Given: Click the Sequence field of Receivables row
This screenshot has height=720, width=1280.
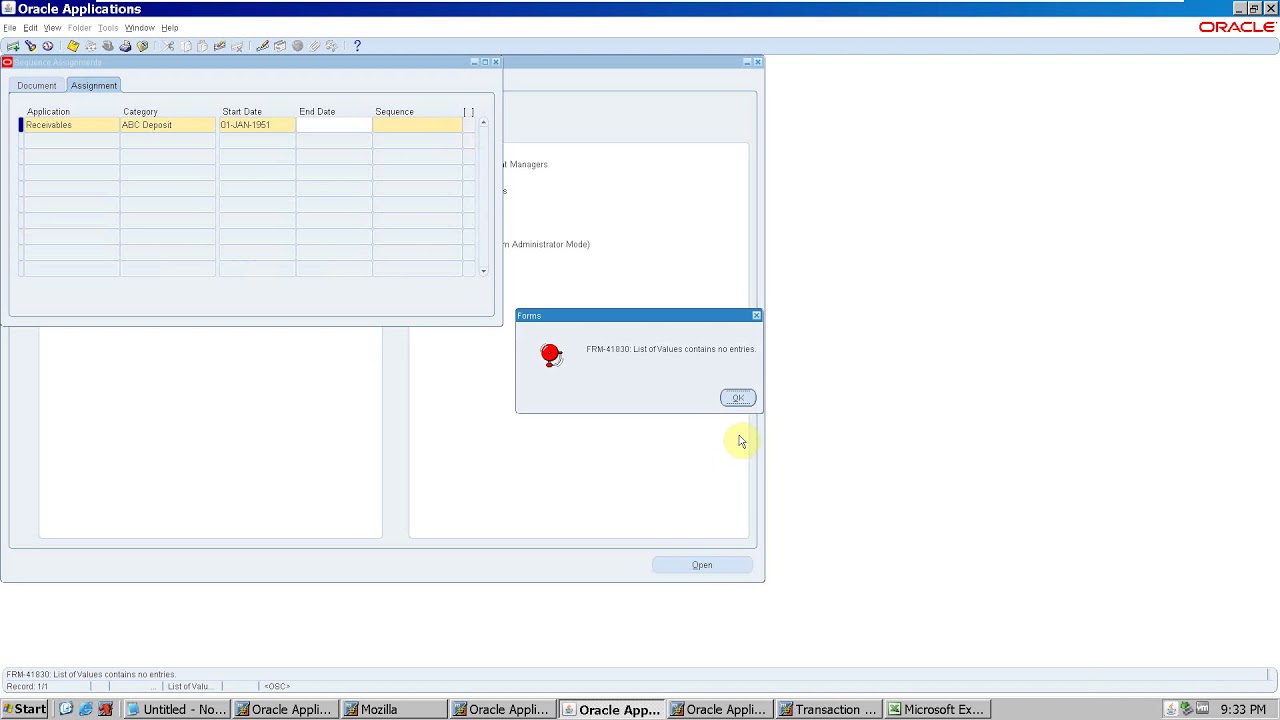Looking at the screenshot, I should click(x=417, y=125).
